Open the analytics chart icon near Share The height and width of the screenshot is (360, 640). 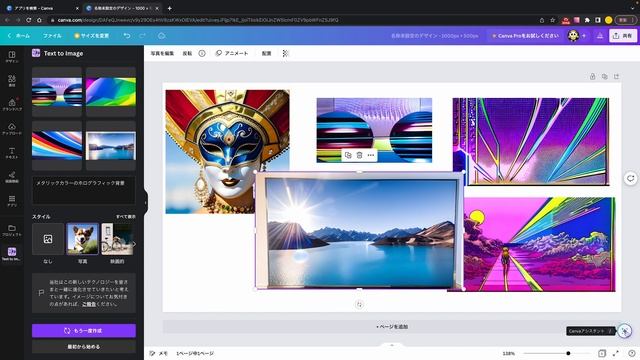(600, 36)
